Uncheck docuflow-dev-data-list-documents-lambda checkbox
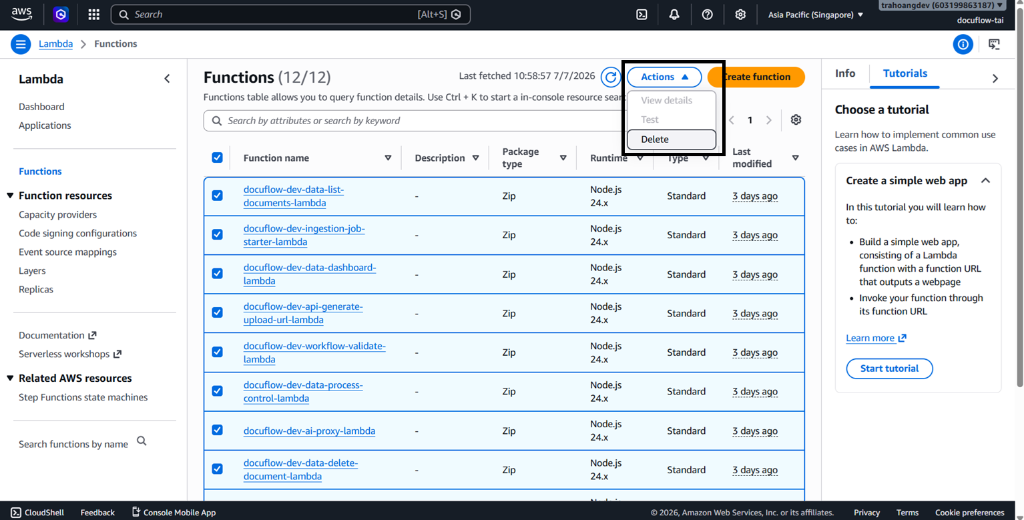1024x520 pixels. click(x=217, y=195)
